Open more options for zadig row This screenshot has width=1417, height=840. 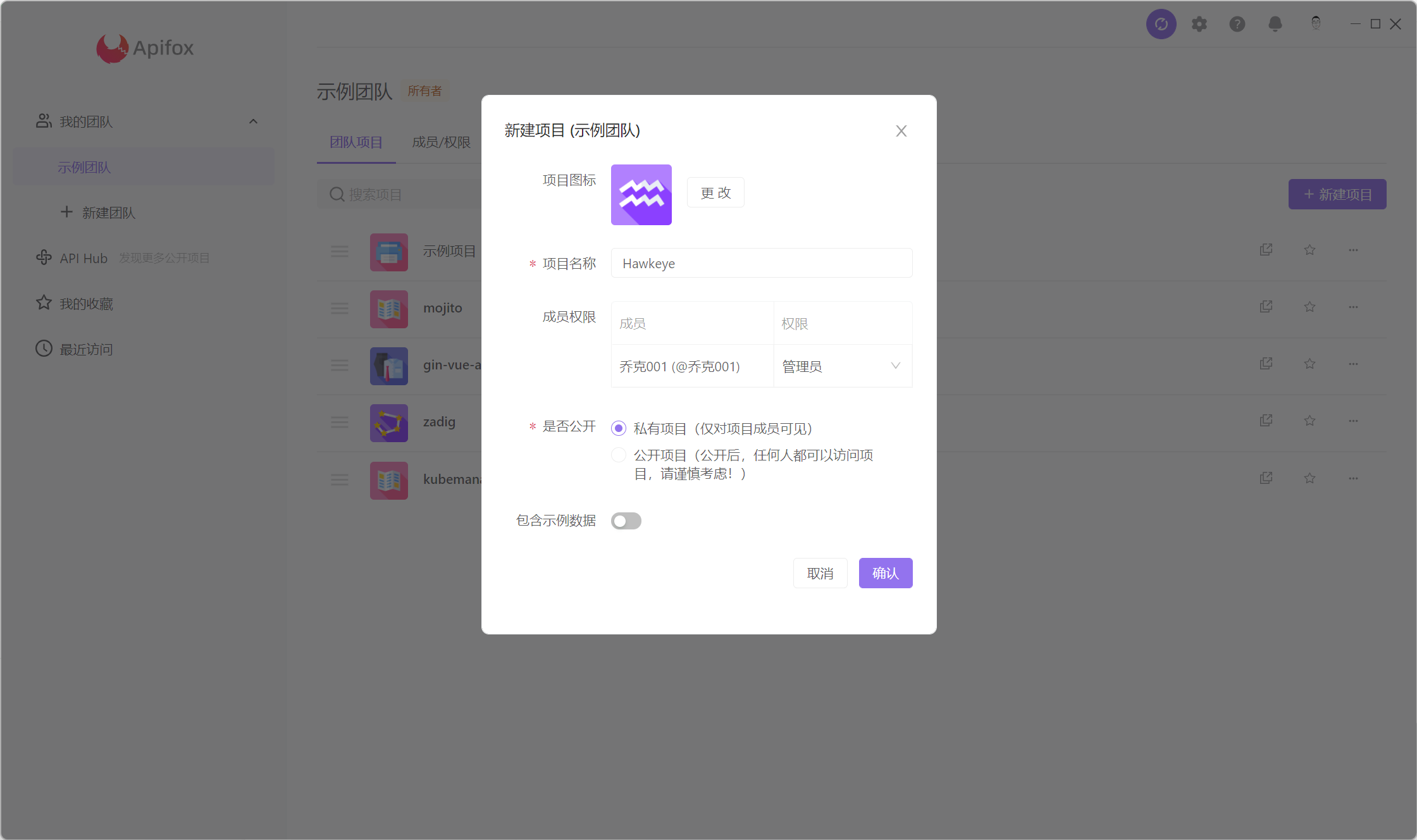(x=1353, y=421)
